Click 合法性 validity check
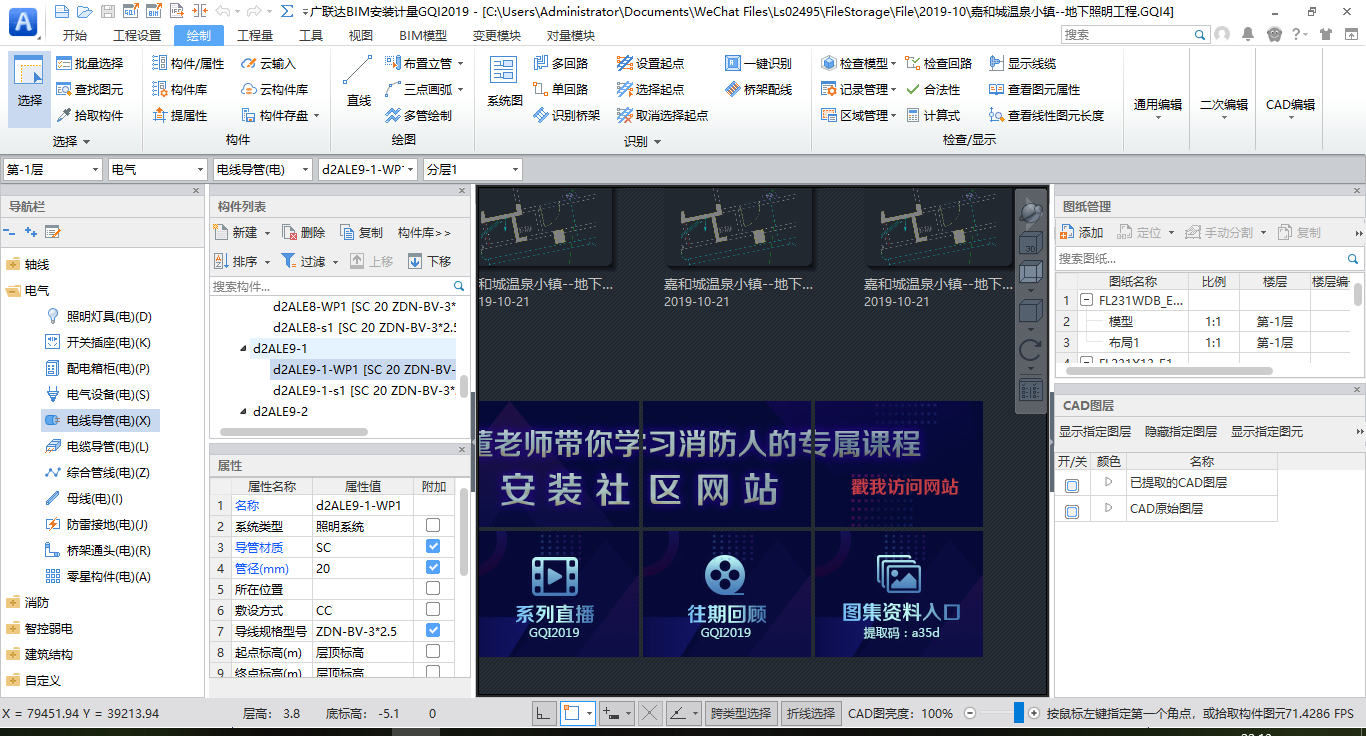This screenshot has width=1366, height=736. point(932,89)
